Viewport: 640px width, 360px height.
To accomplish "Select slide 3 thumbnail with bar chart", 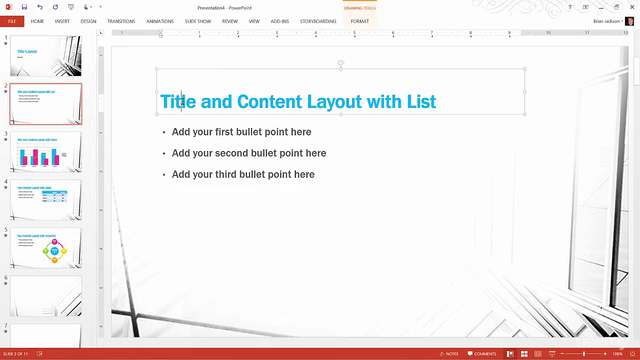I will [46, 152].
